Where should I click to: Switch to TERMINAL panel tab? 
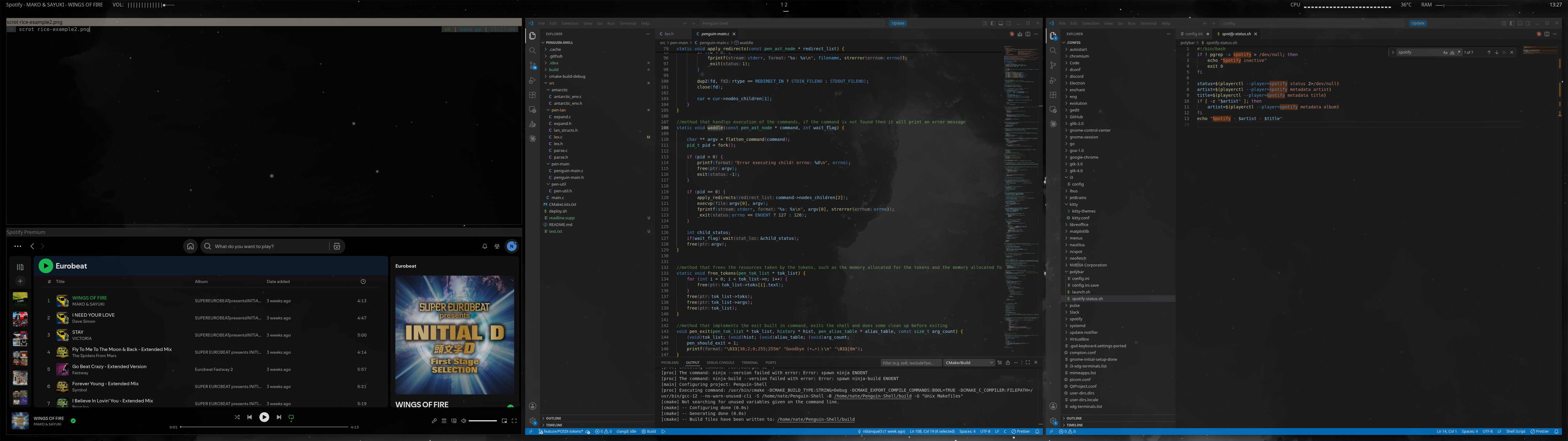tap(750, 362)
